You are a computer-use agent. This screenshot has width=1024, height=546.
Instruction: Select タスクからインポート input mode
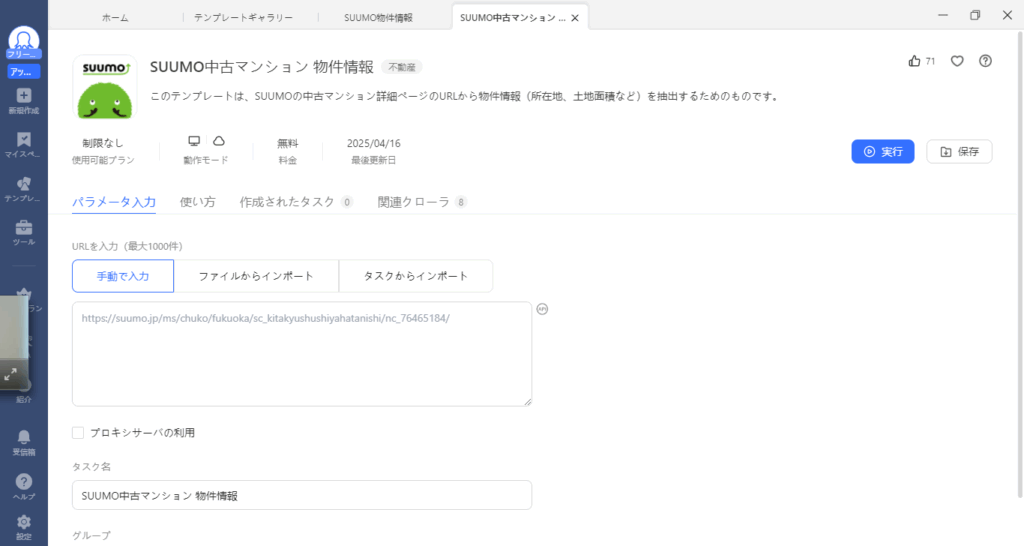point(415,276)
